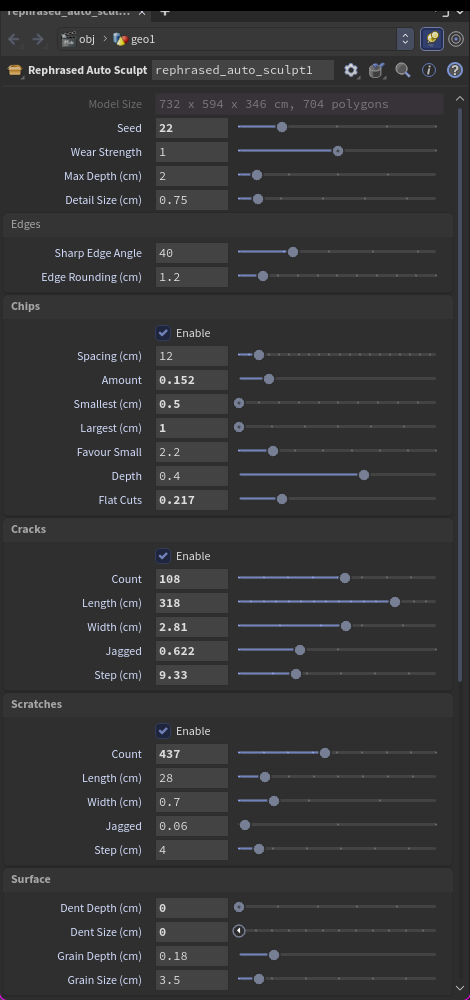
Task: Disable the Cracks Enable checkbox
Action: pos(163,556)
